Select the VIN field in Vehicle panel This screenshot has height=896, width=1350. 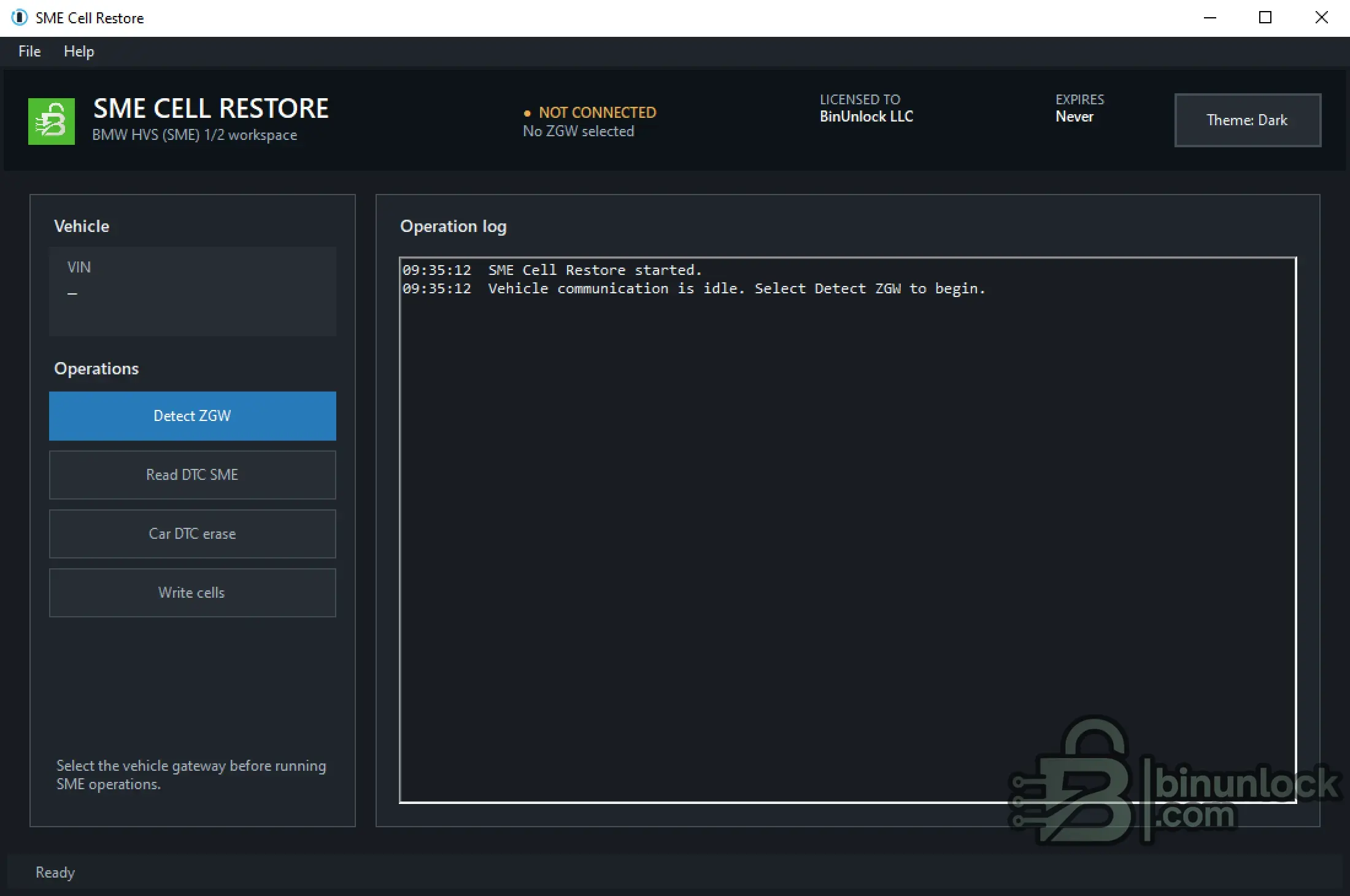pos(193,292)
